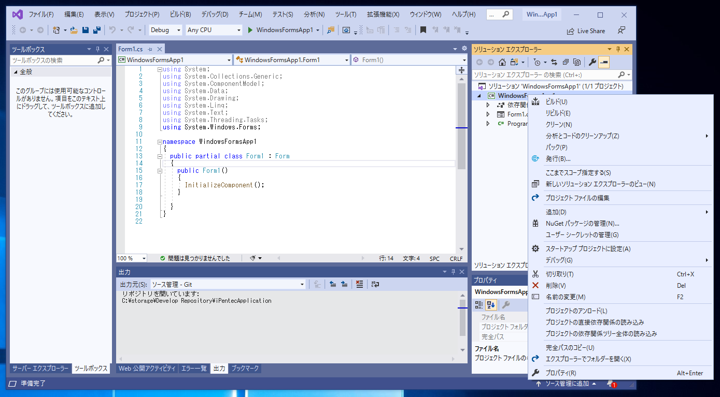The height and width of the screenshot is (397, 720).
Task: Close the Form1.cs tab
Action: pyautogui.click(x=160, y=49)
